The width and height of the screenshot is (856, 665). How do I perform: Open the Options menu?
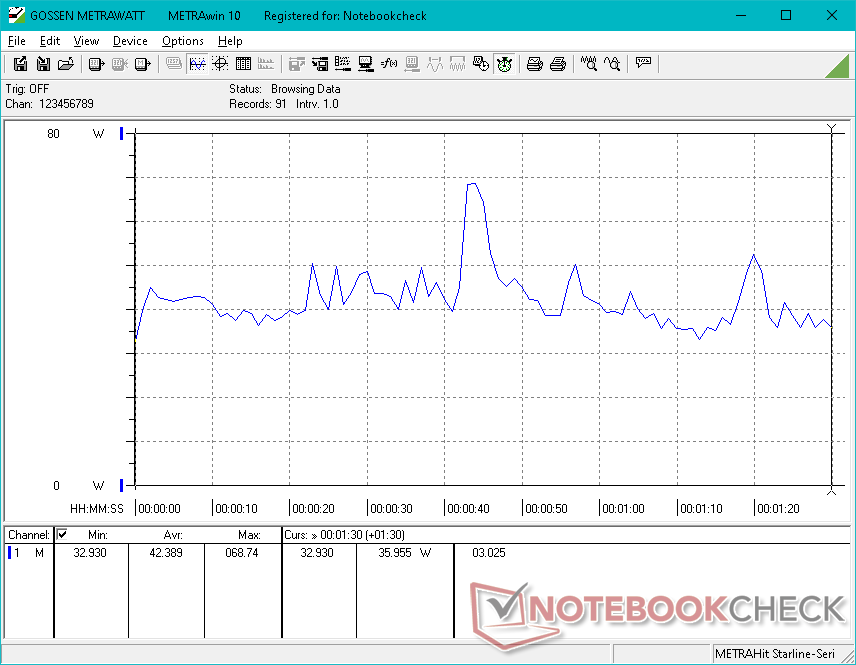coord(182,41)
